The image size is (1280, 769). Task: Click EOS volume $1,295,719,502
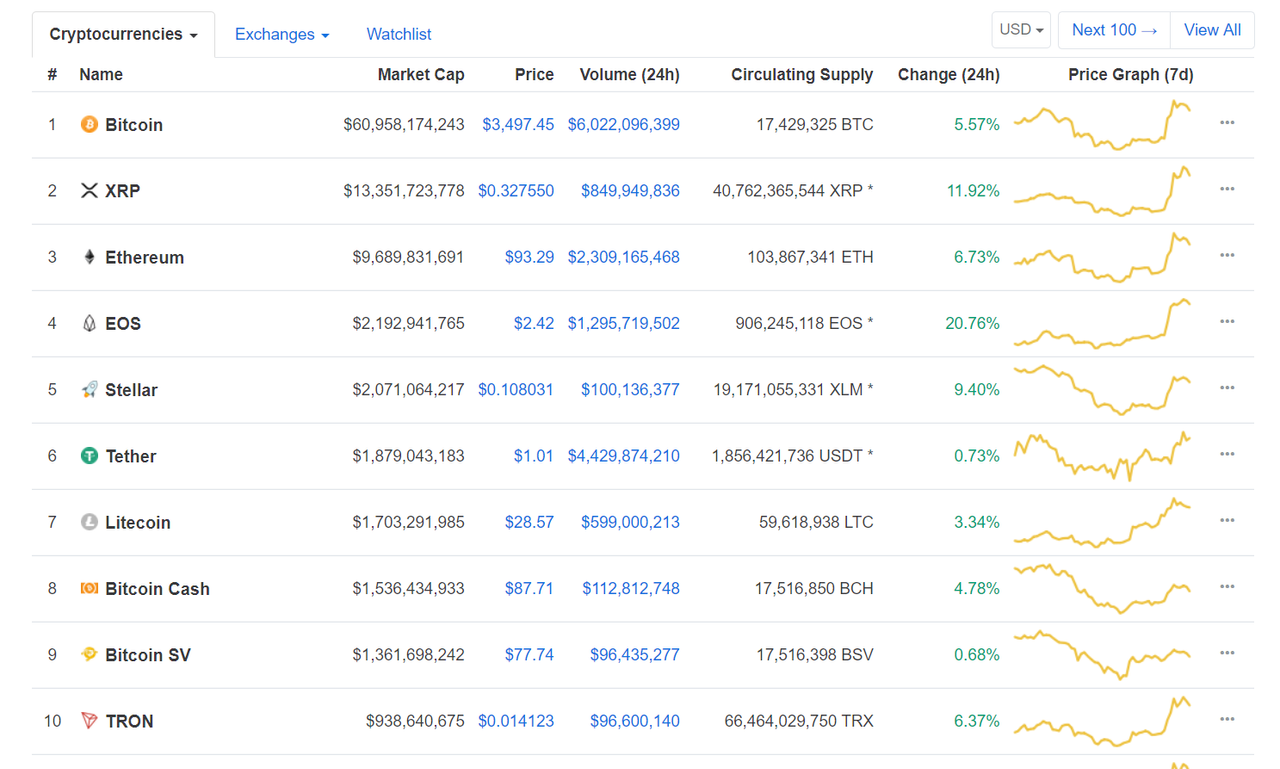624,324
